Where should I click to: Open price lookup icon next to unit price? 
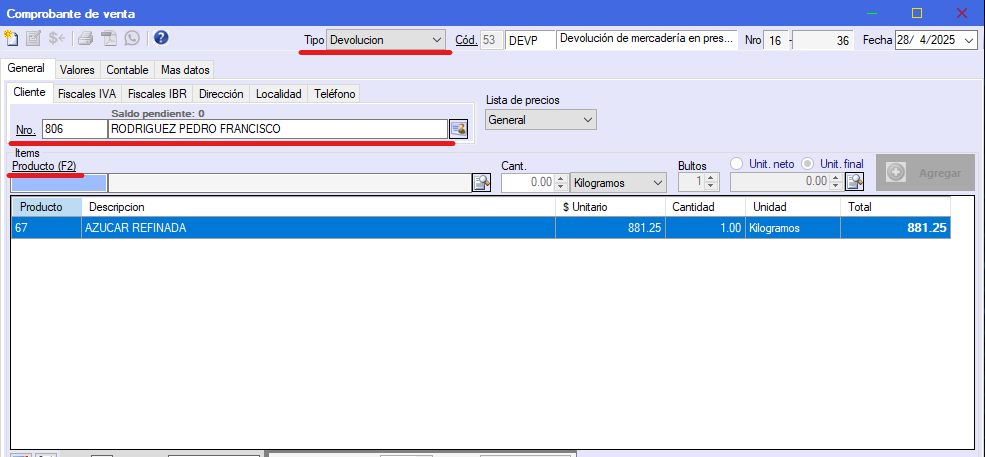(855, 182)
